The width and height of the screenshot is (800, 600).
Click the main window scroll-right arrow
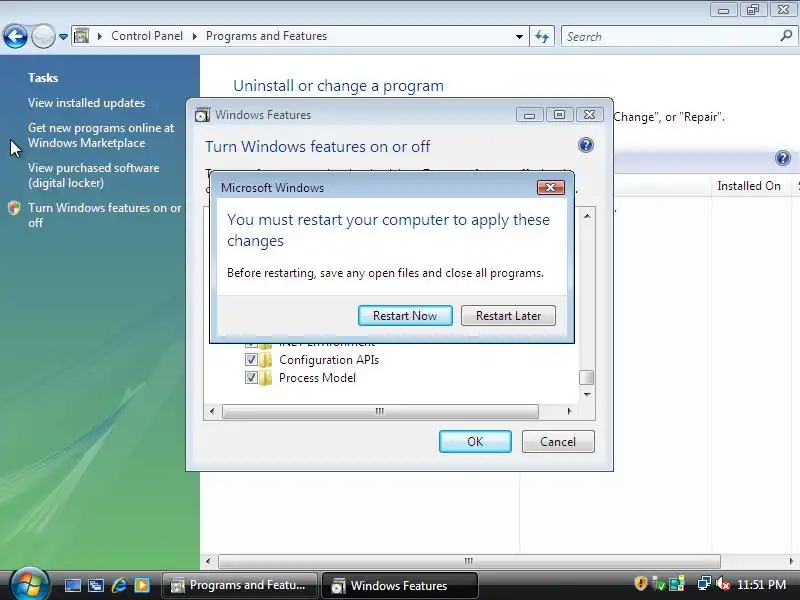[x=791, y=561]
